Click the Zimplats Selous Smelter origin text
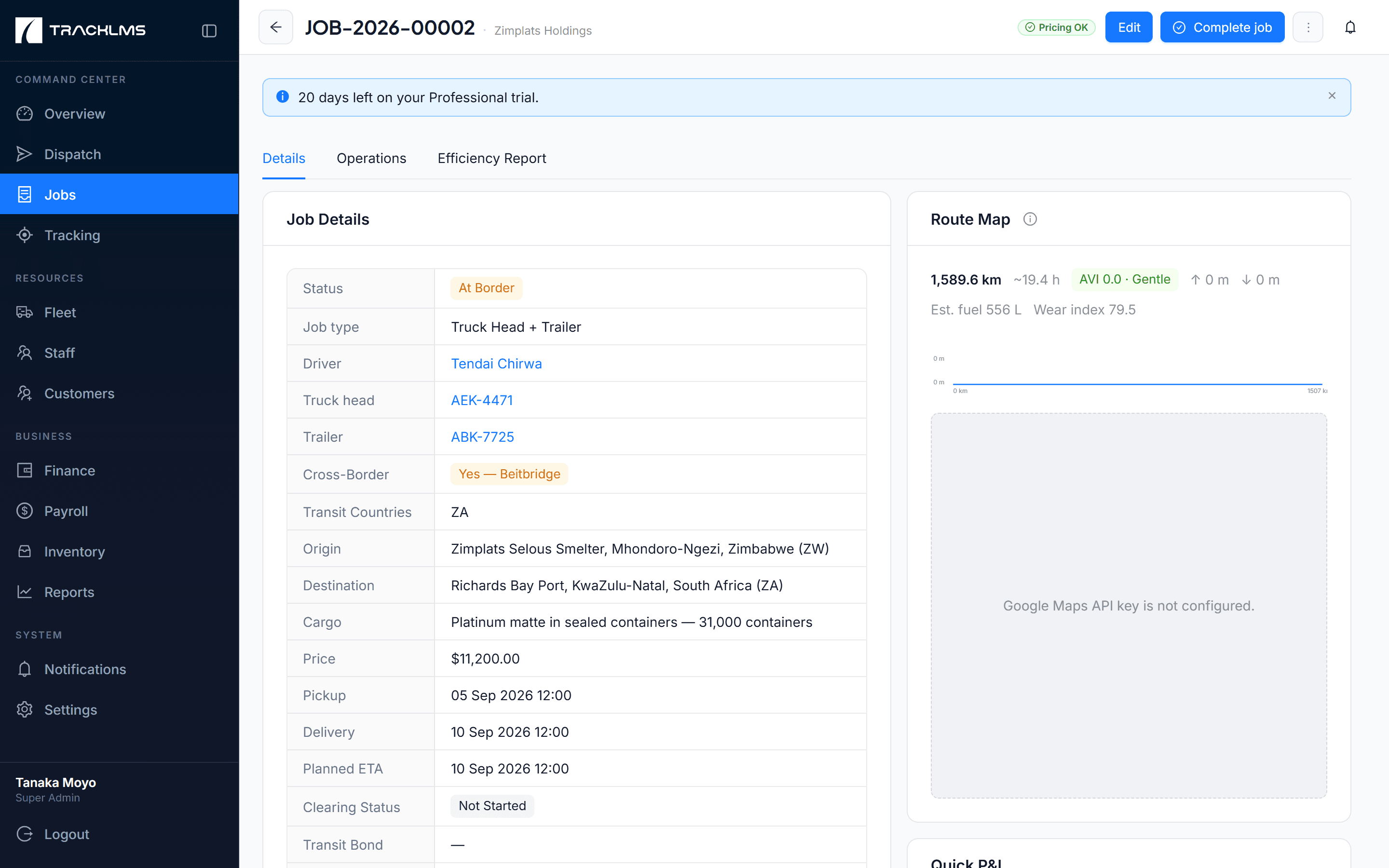 click(x=640, y=549)
